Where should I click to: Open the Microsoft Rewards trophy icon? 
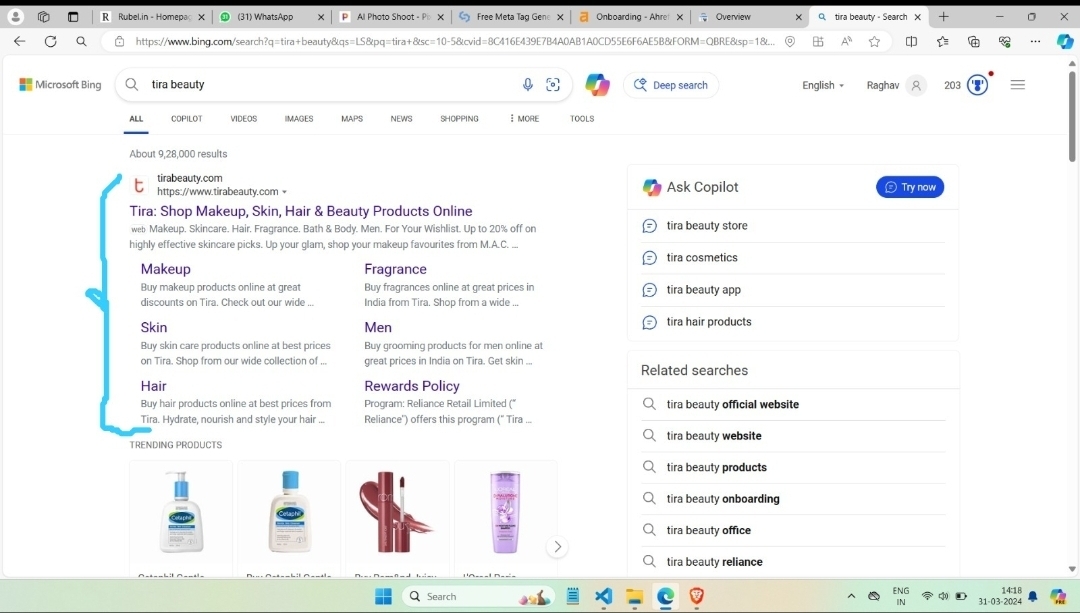click(x=978, y=85)
